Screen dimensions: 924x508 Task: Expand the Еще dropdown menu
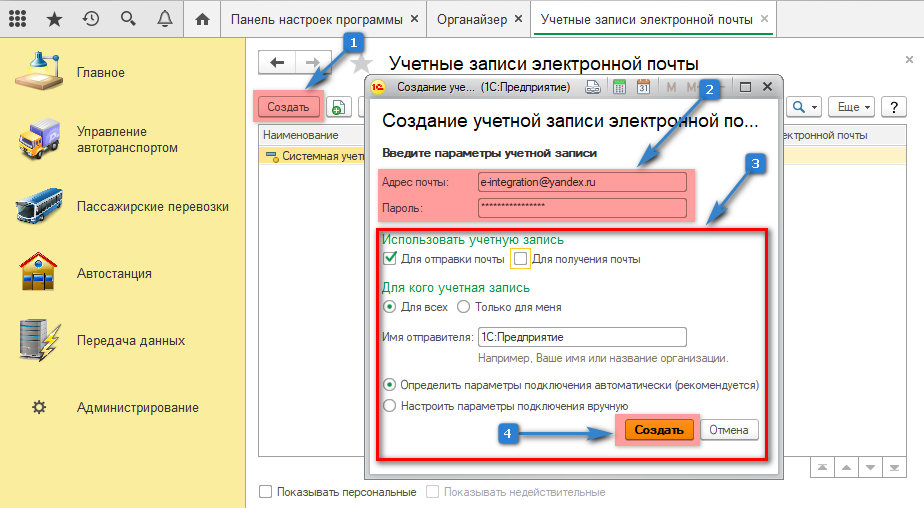coord(853,106)
